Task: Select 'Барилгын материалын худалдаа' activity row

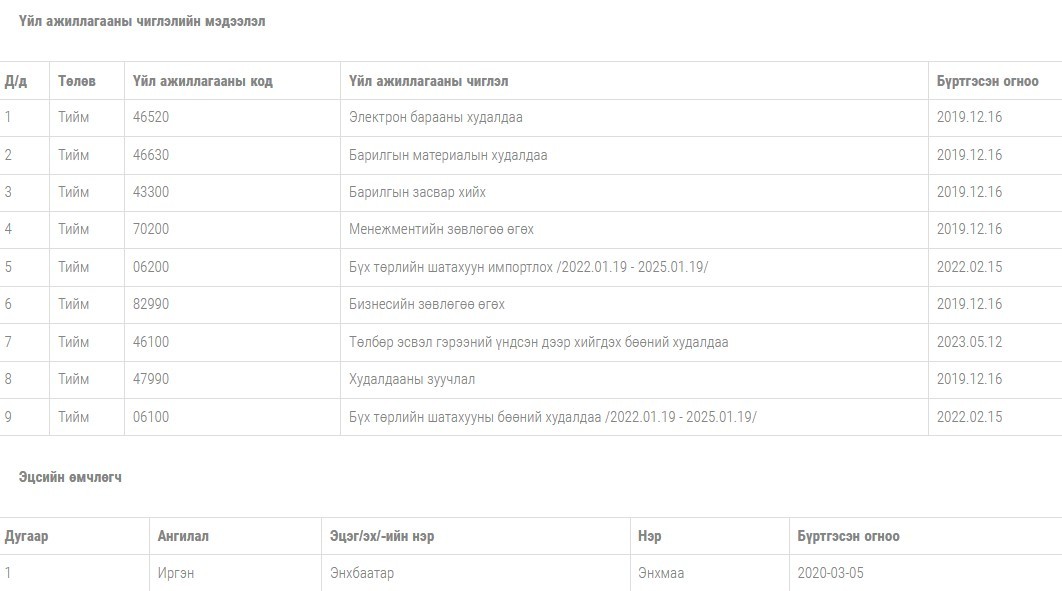Action: point(448,155)
